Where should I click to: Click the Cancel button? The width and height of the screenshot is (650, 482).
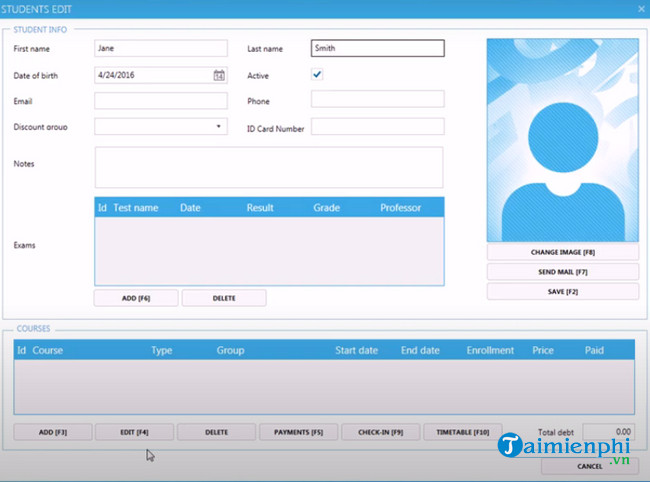point(590,466)
